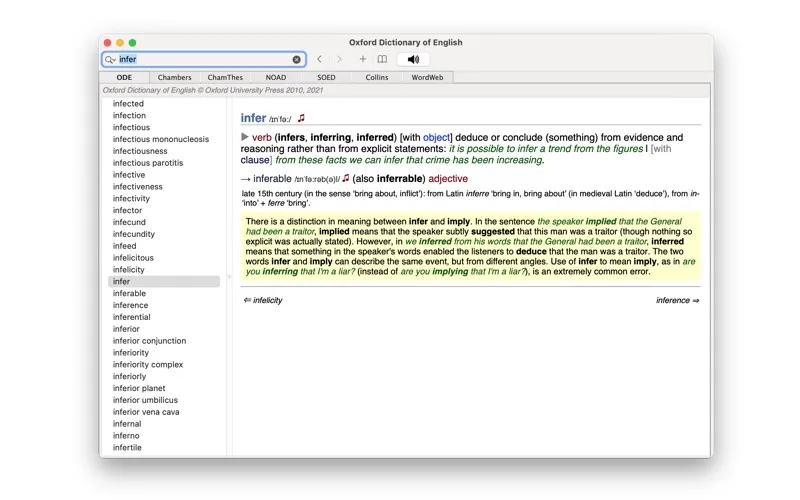The width and height of the screenshot is (800, 500).
Task: Play the music note audio beside inferable
Action: point(346,178)
